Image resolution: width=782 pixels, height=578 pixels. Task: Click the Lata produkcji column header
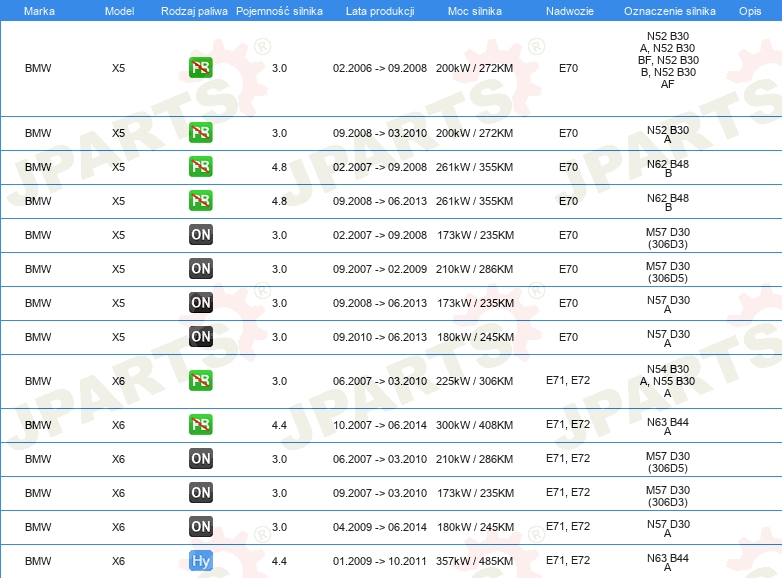(380, 11)
